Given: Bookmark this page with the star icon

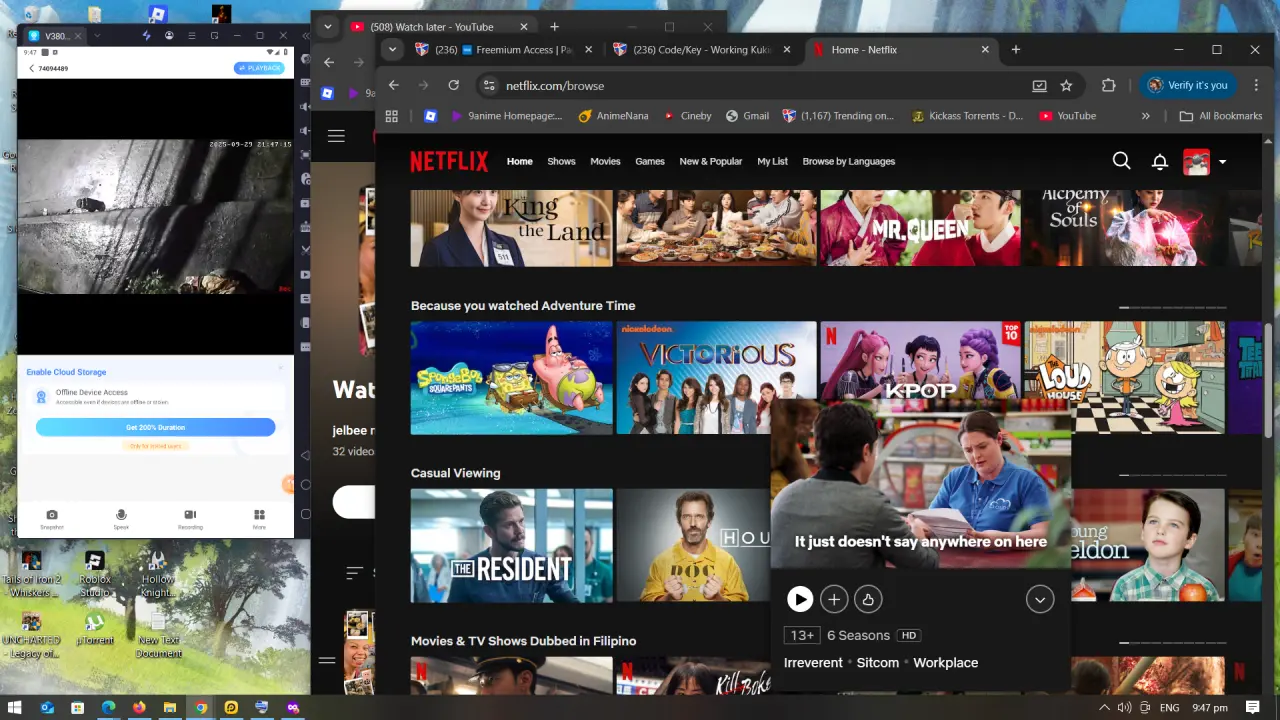Looking at the screenshot, I should pos(1066,85).
